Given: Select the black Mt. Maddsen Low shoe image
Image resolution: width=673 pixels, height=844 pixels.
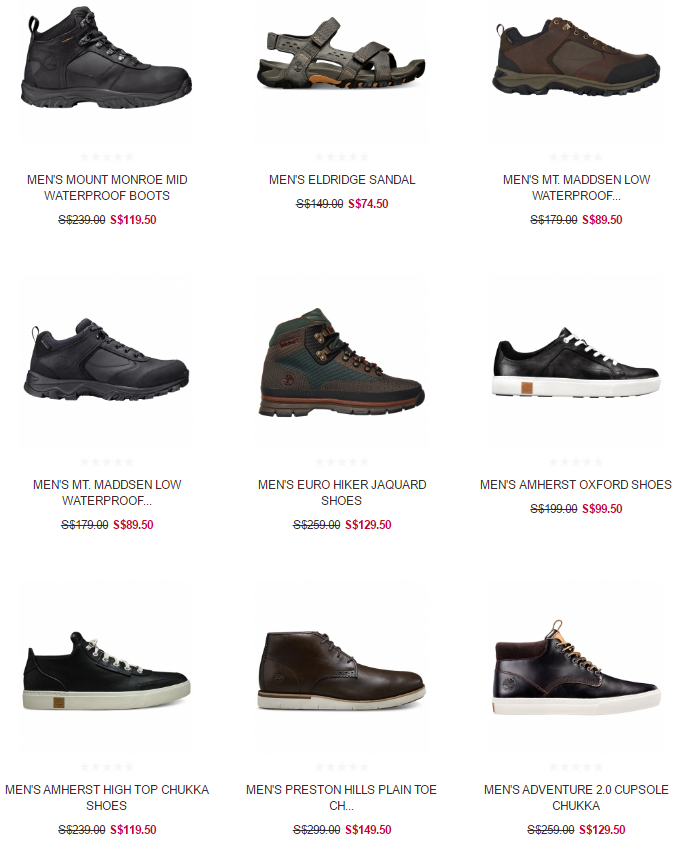Looking at the screenshot, I should point(107,362).
